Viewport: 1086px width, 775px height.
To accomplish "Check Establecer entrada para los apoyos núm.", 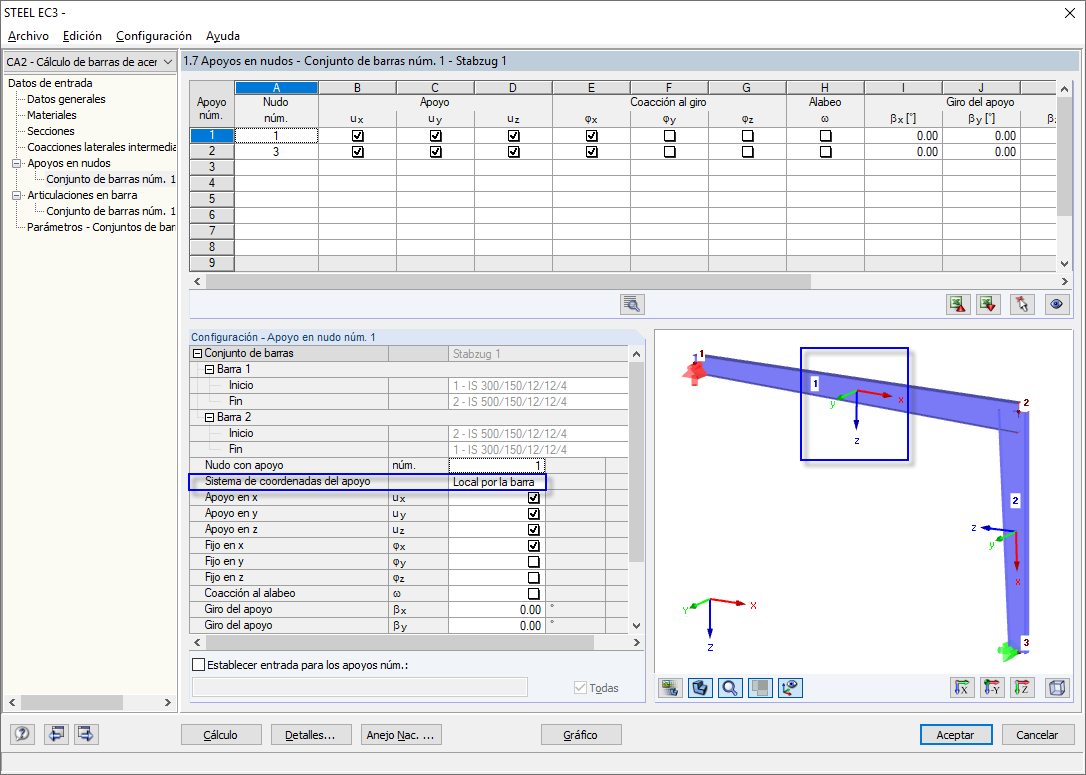I will (197, 664).
